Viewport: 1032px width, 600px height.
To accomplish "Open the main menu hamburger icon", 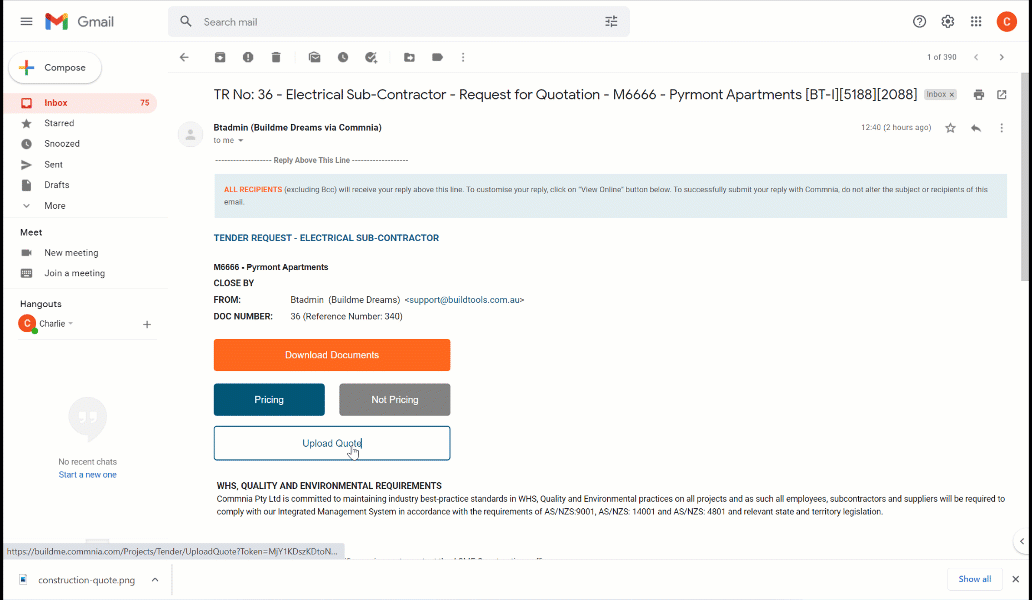I will pyautogui.click(x=26, y=22).
